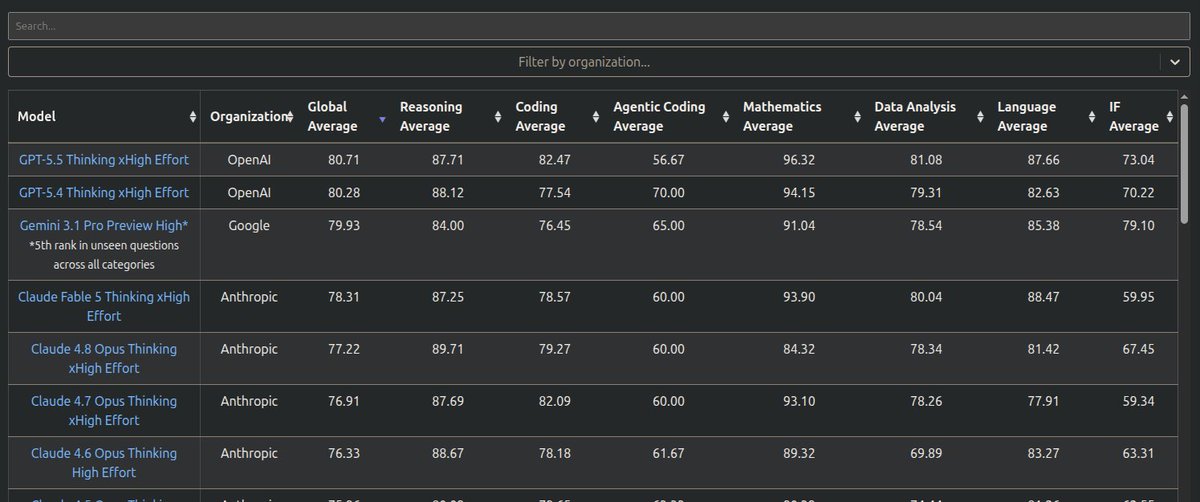
Task: Select agentic coding value 61.67
Action: pos(668,453)
